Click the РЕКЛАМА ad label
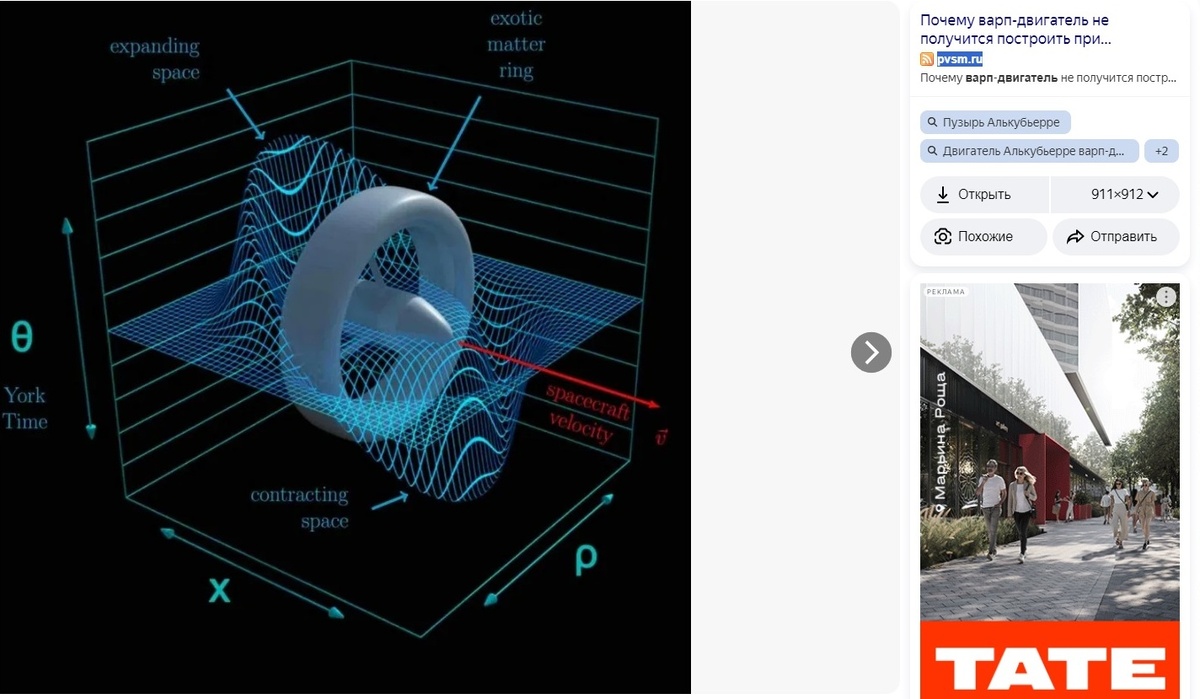The image size is (1200, 699). click(x=946, y=292)
